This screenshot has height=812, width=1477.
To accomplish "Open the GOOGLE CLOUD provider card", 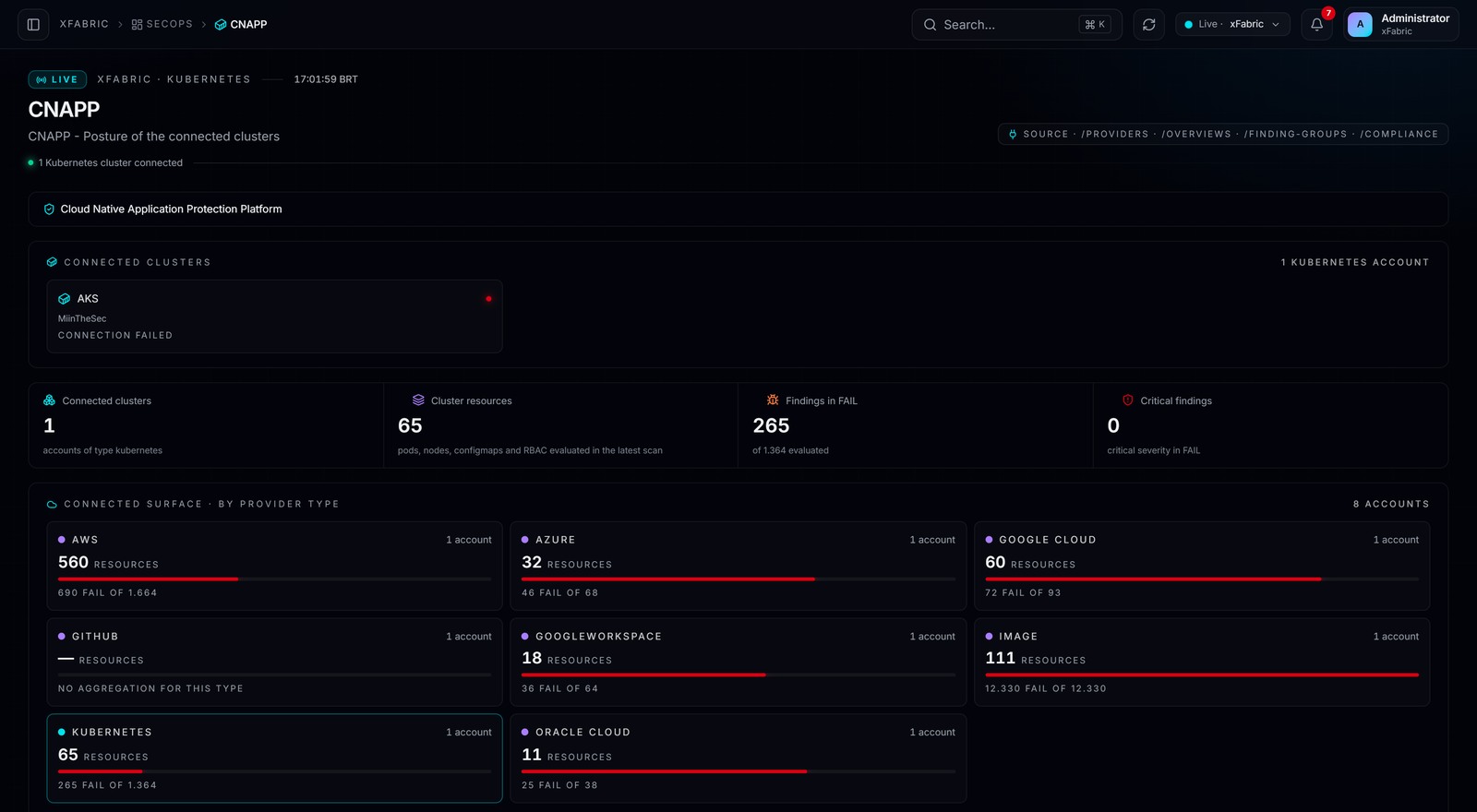I will coord(1202,566).
